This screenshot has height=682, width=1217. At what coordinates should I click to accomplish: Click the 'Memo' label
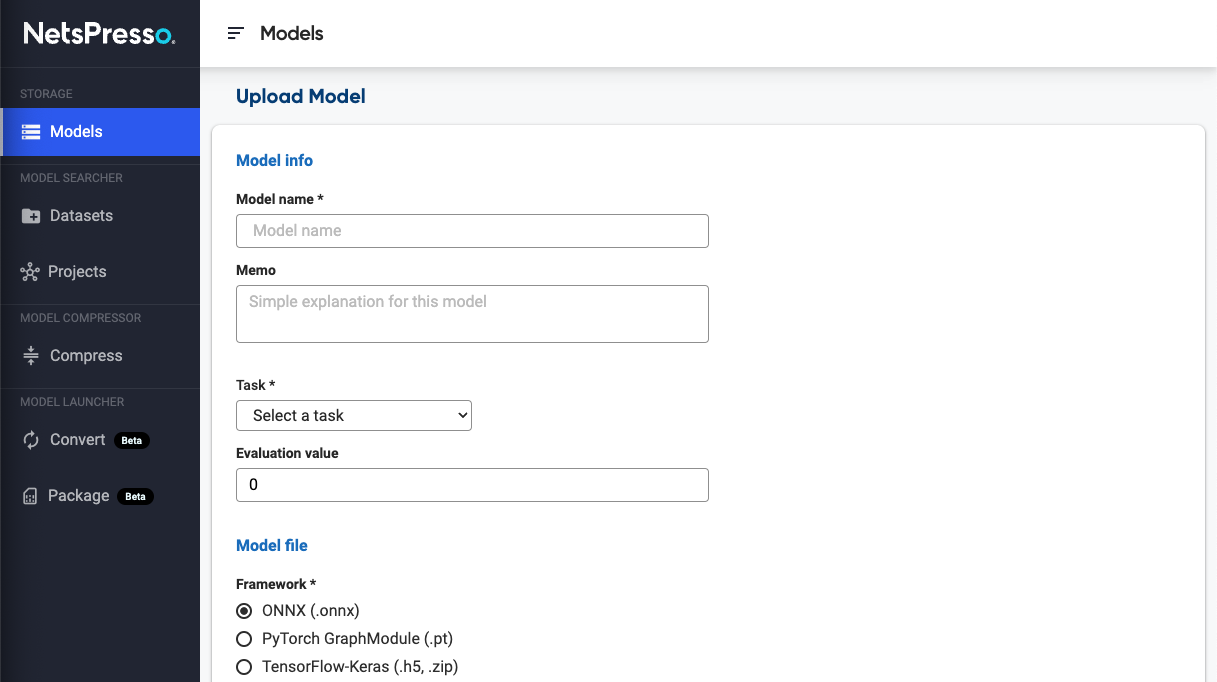pyautogui.click(x=256, y=271)
